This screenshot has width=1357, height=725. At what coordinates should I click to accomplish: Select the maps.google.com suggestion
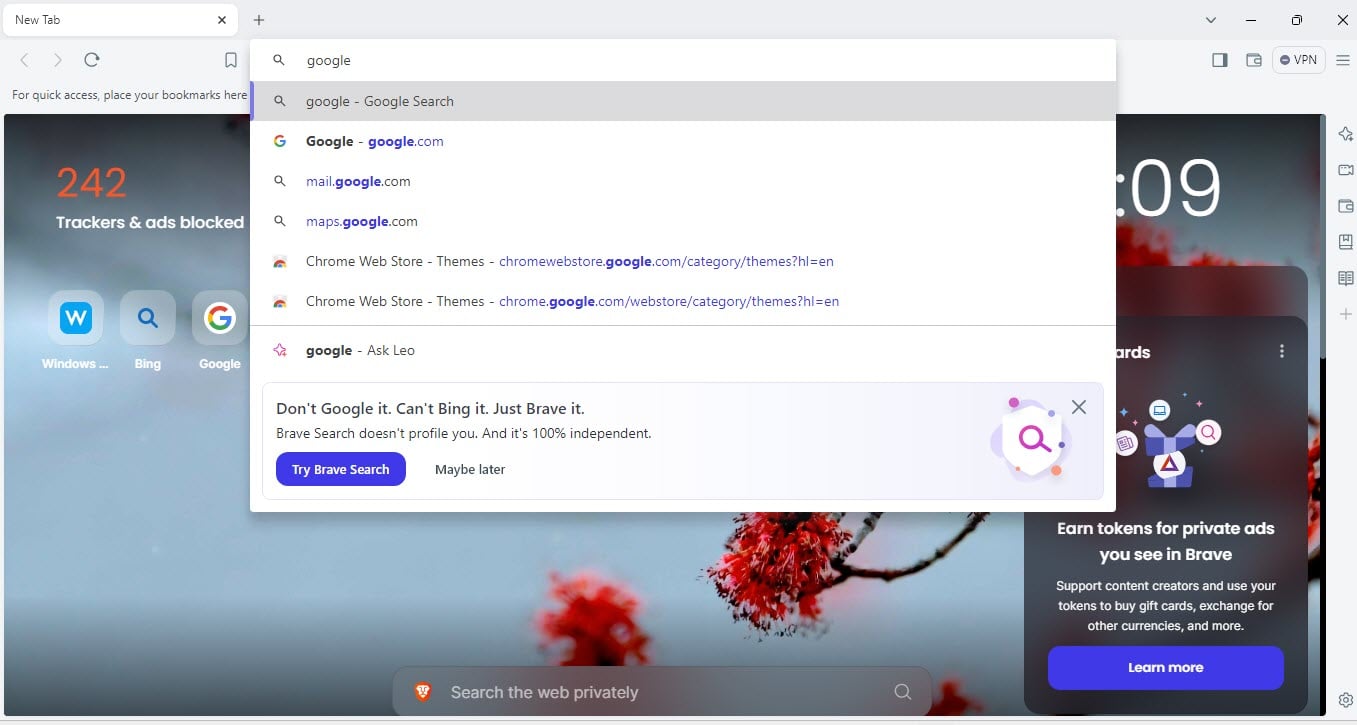(x=683, y=221)
